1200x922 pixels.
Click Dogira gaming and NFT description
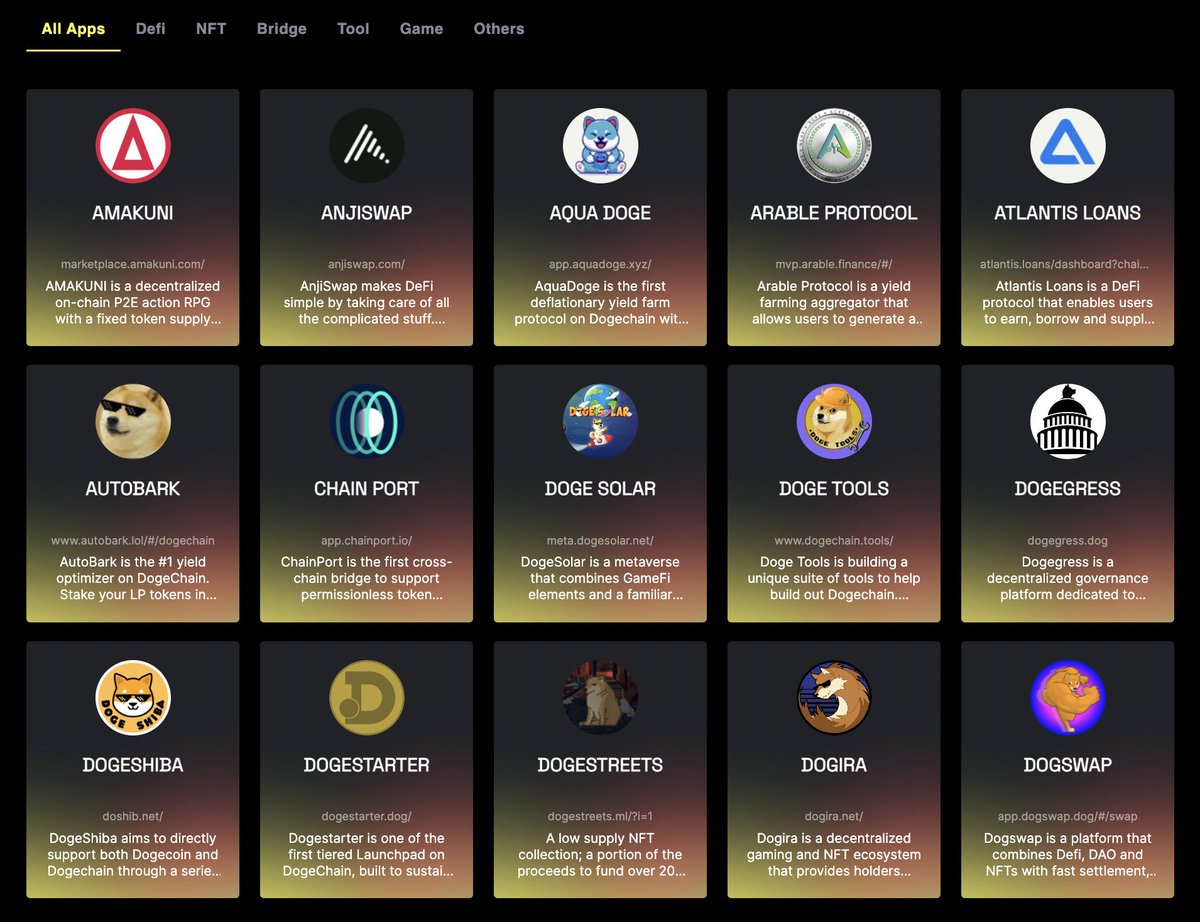pyautogui.click(x=834, y=855)
